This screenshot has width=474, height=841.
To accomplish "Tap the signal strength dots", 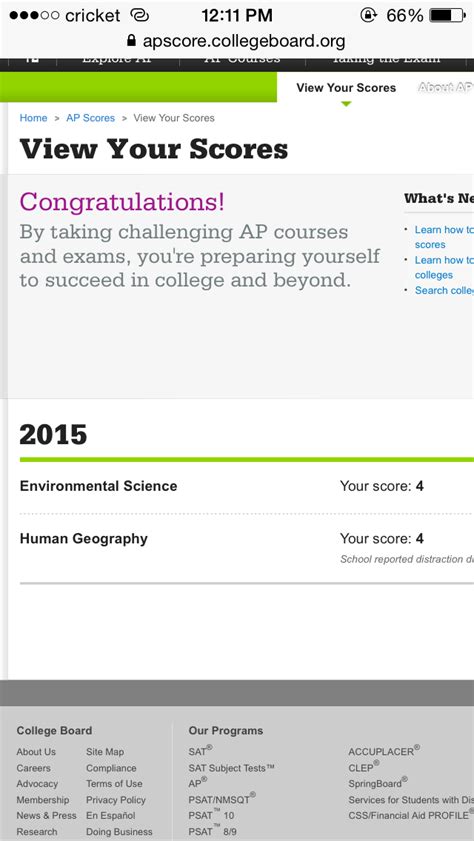I will point(34,16).
